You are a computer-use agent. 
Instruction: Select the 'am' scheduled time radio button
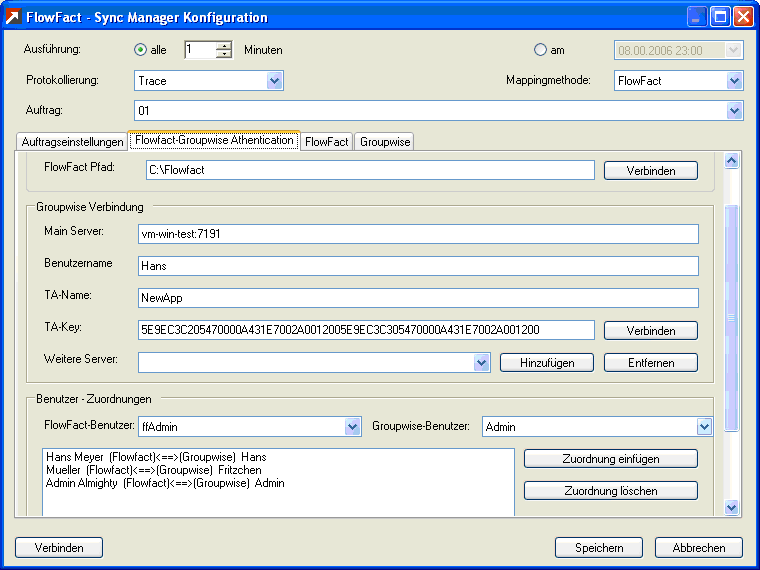click(x=541, y=50)
